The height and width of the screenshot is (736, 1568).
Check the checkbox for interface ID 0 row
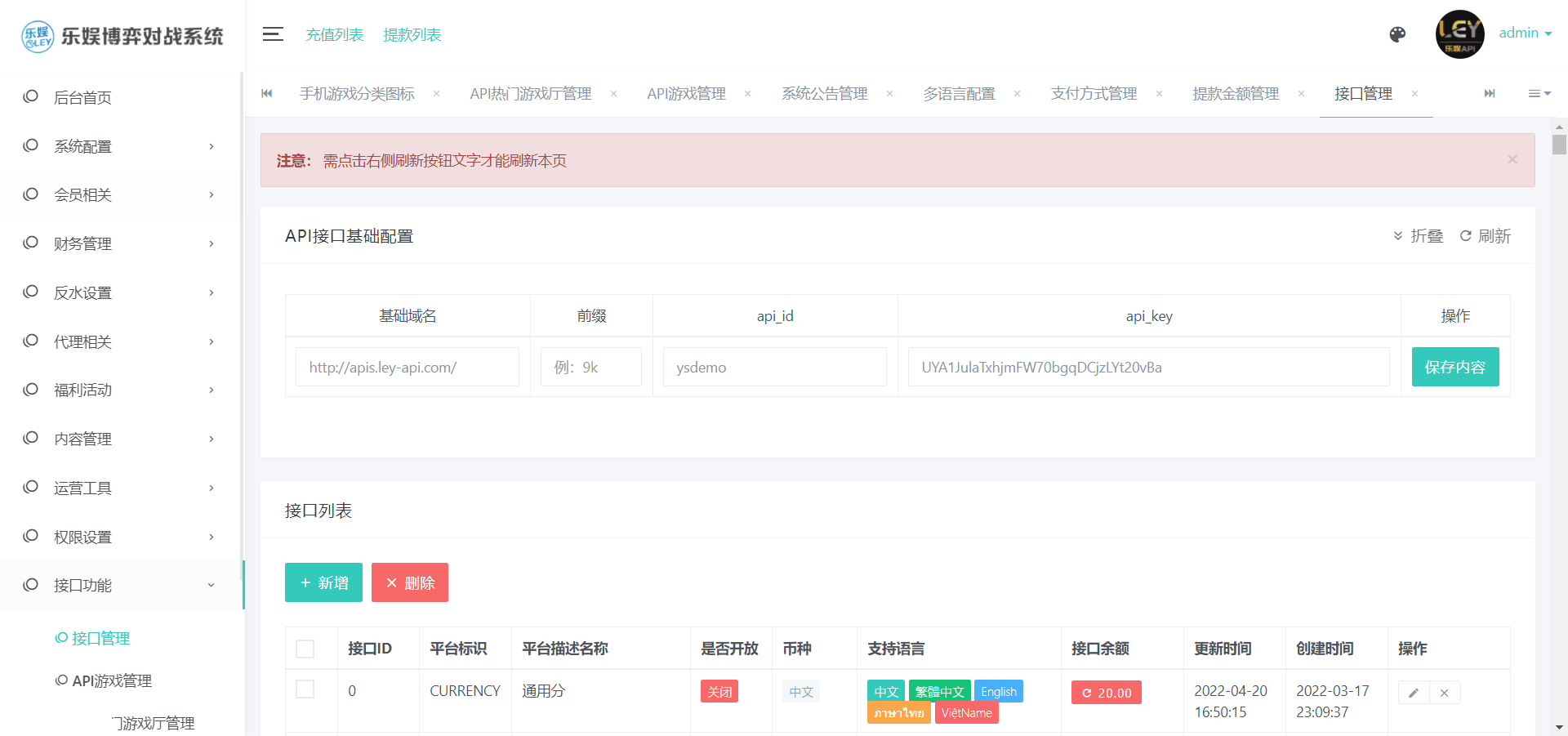tap(305, 690)
